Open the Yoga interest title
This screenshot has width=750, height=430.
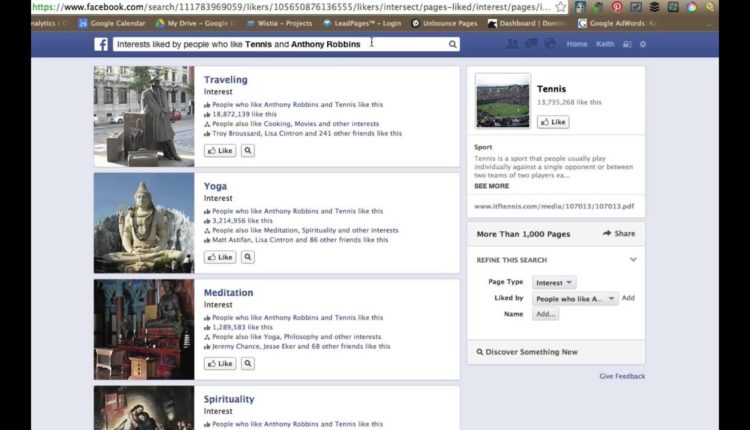pyautogui.click(x=215, y=187)
